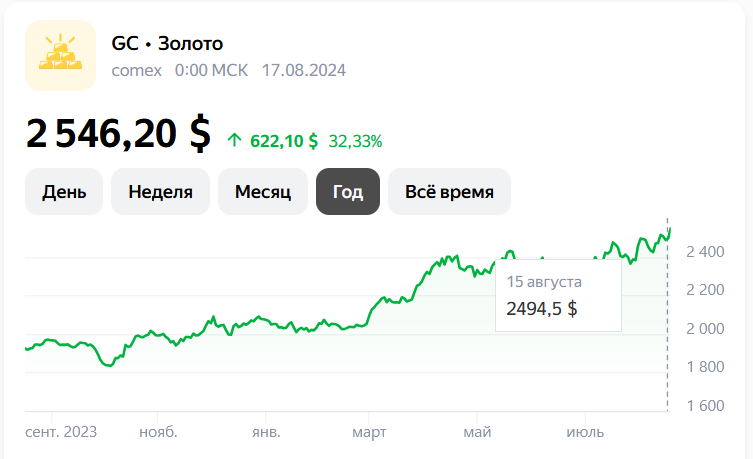Click the green upward arrow icon
The width and height of the screenshot is (753, 459).
234,141
